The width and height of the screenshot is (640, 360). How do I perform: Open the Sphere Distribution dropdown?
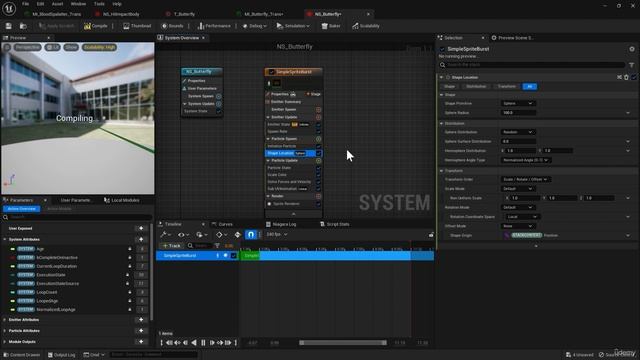(x=518, y=132)
